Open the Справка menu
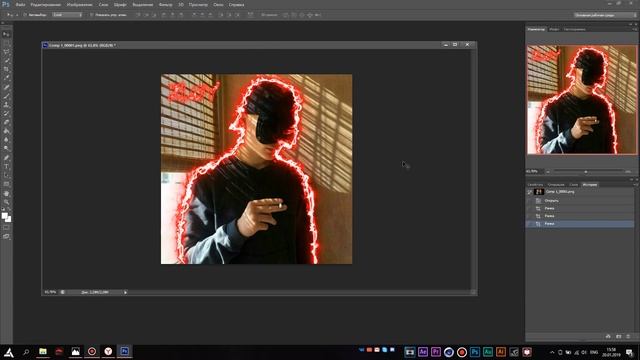Image resolution: width=640 pixels, height=360 pixels. [x=236, y=4]
